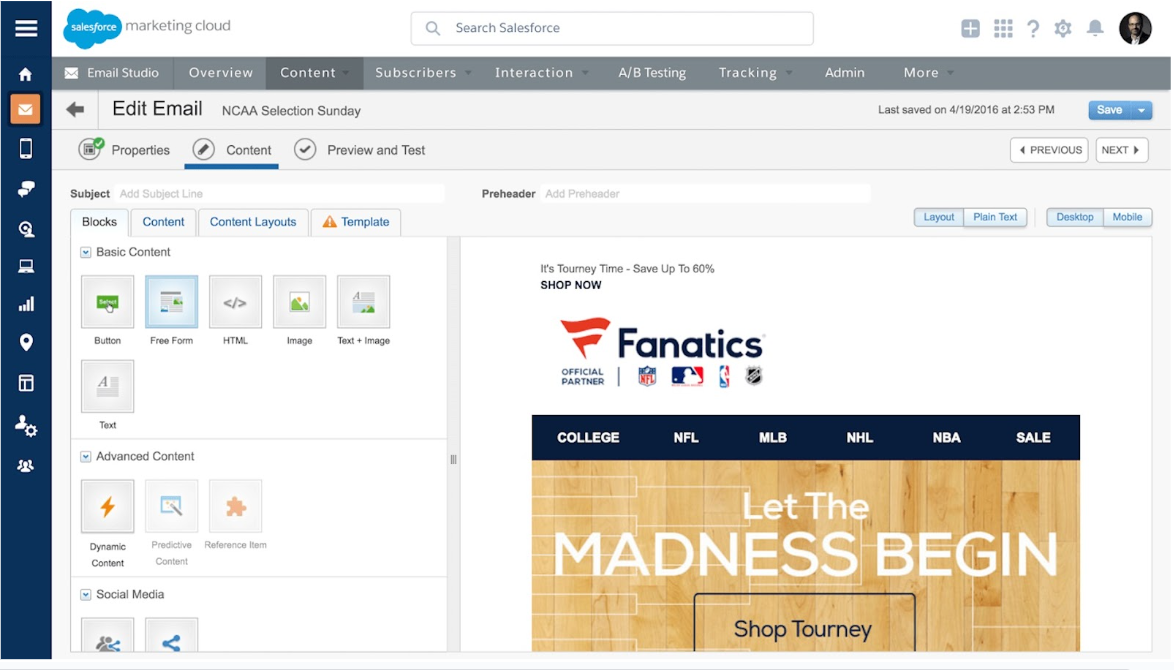
Task: Open Analytics Builder in the sidebar
Action: tap(26, 303)
